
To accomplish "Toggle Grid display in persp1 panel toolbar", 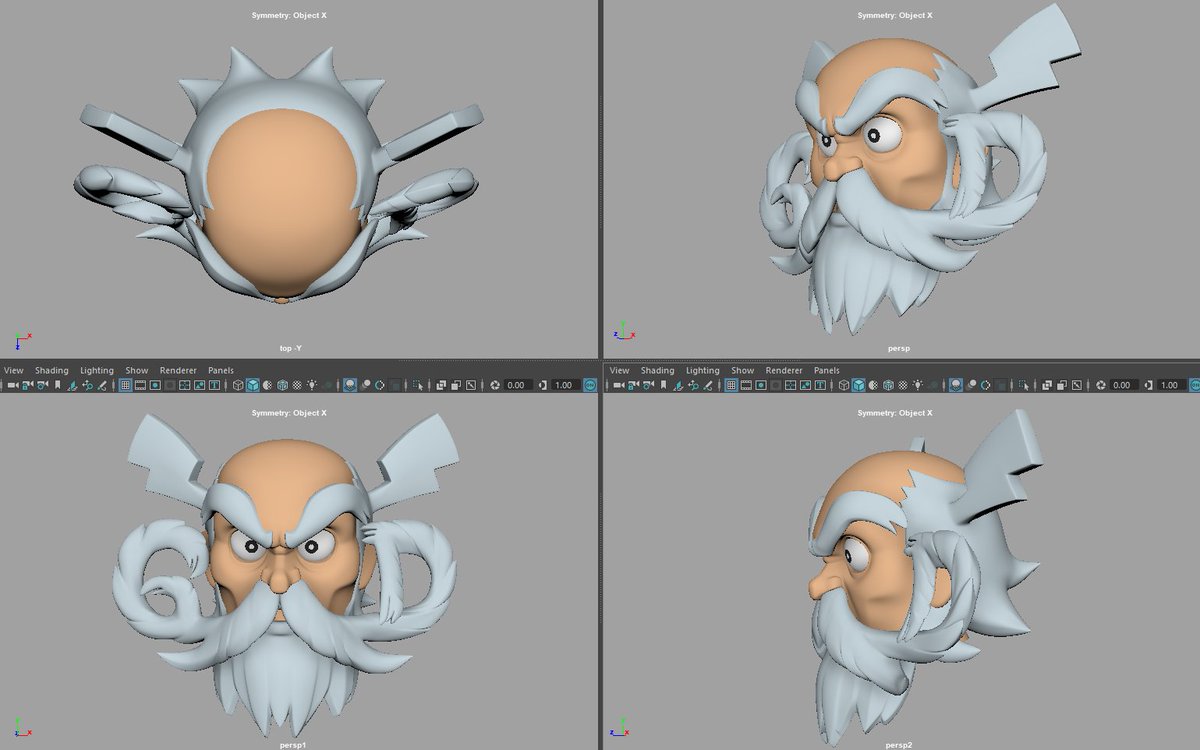I will pos(125,385).
